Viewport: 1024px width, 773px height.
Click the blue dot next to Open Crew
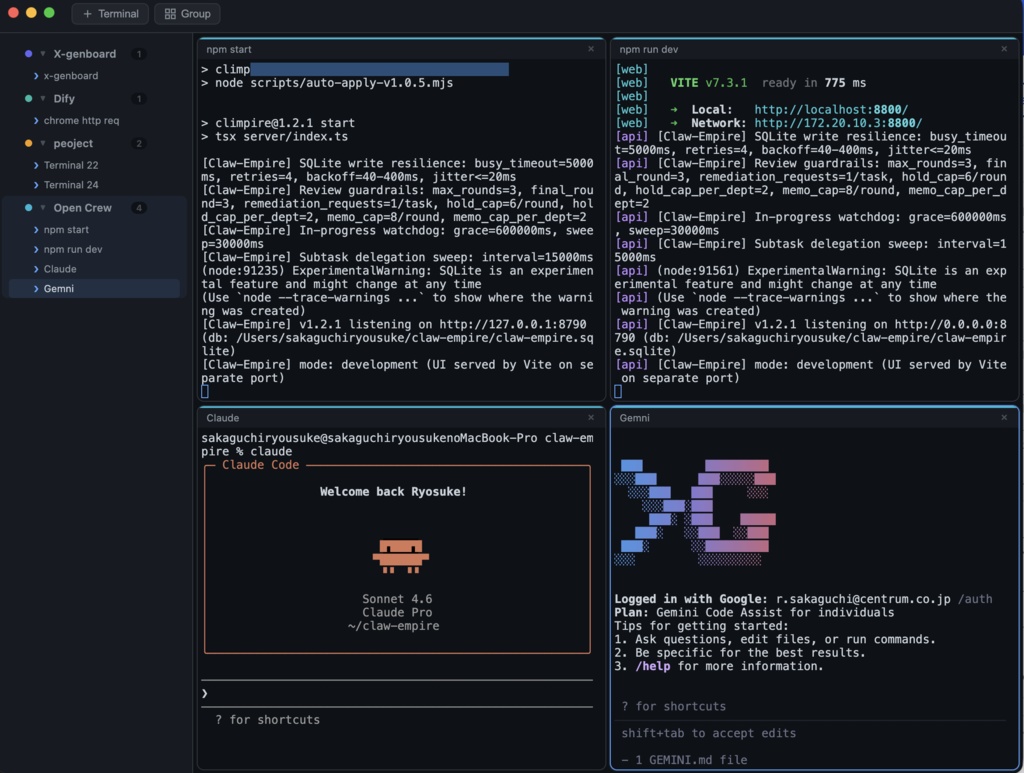pyautogui.click(x=28, y=208)
